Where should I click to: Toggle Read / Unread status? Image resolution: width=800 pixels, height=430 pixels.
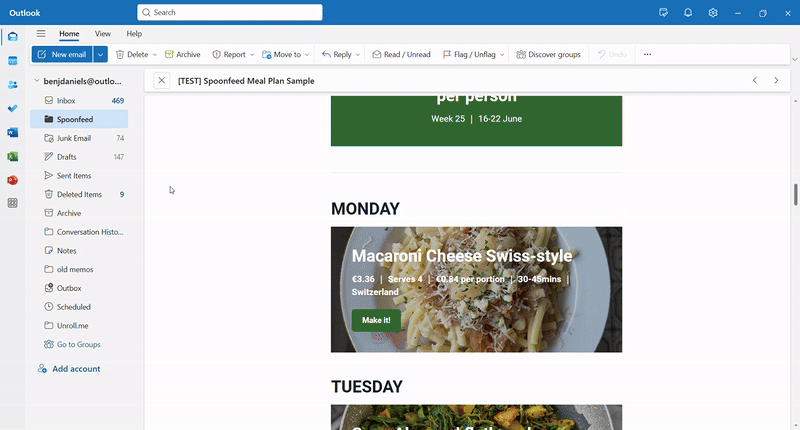[401, 54]
